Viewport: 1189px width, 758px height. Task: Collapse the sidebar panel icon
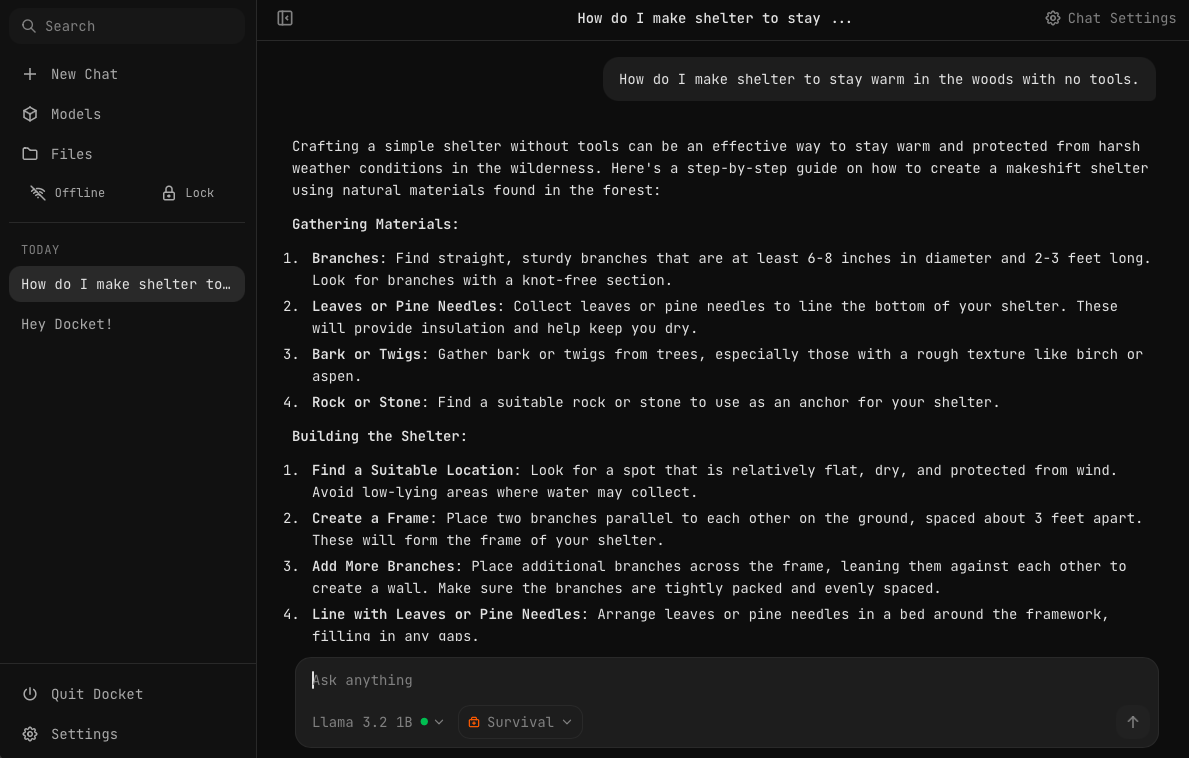click(285, 18)
